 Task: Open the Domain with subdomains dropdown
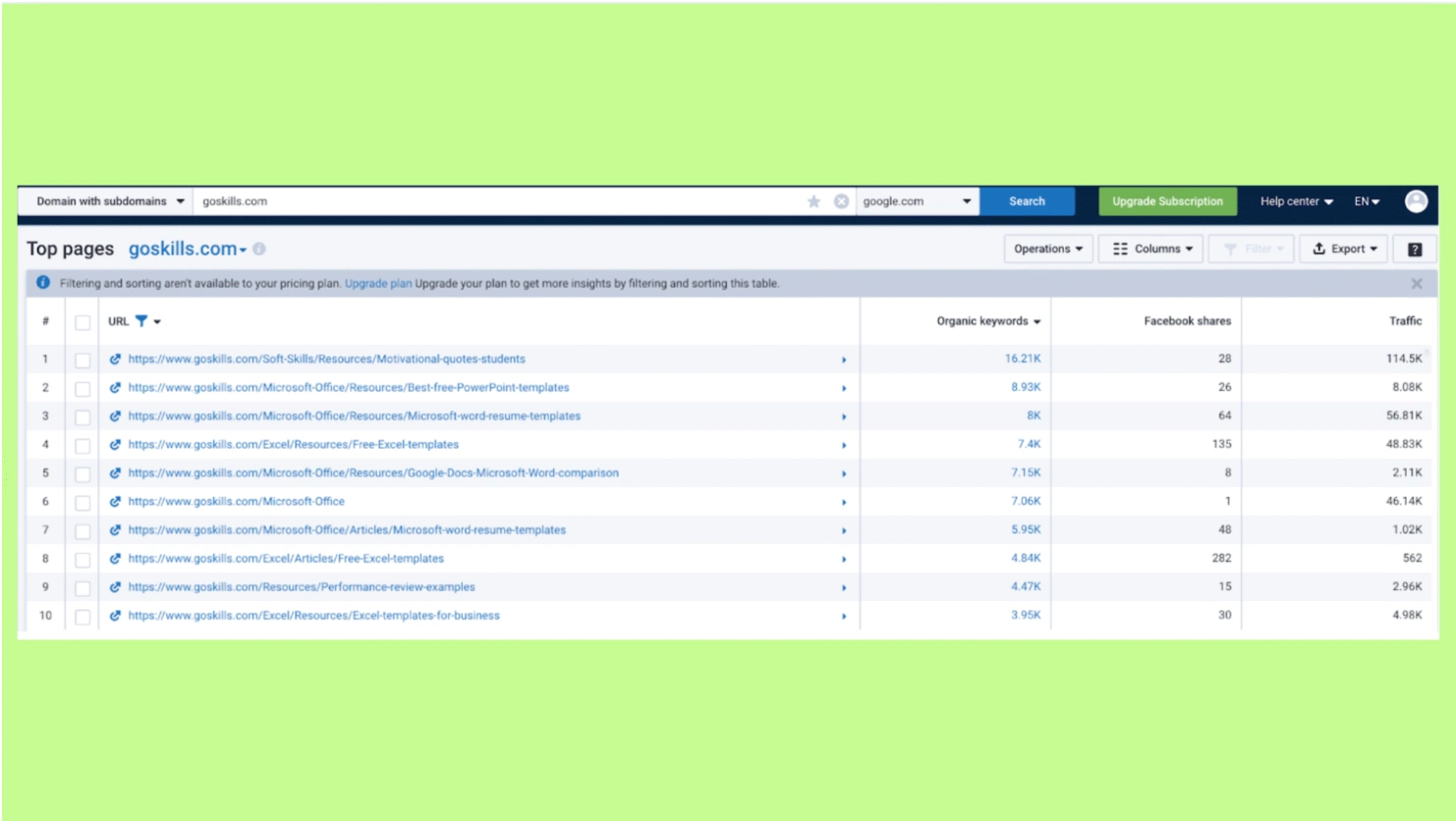coord(110,201)
